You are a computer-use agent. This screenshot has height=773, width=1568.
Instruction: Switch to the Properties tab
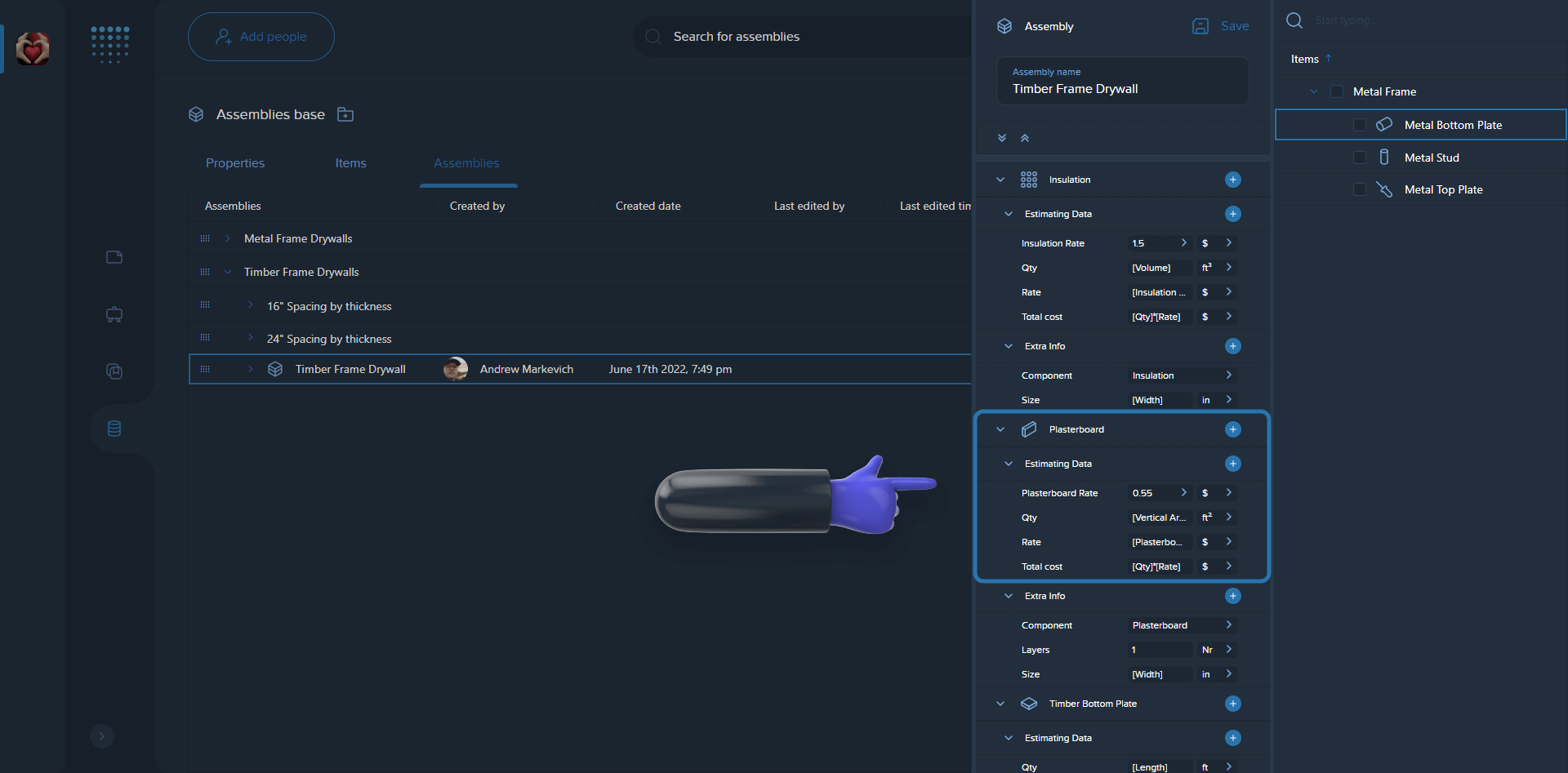coord(235,163)
